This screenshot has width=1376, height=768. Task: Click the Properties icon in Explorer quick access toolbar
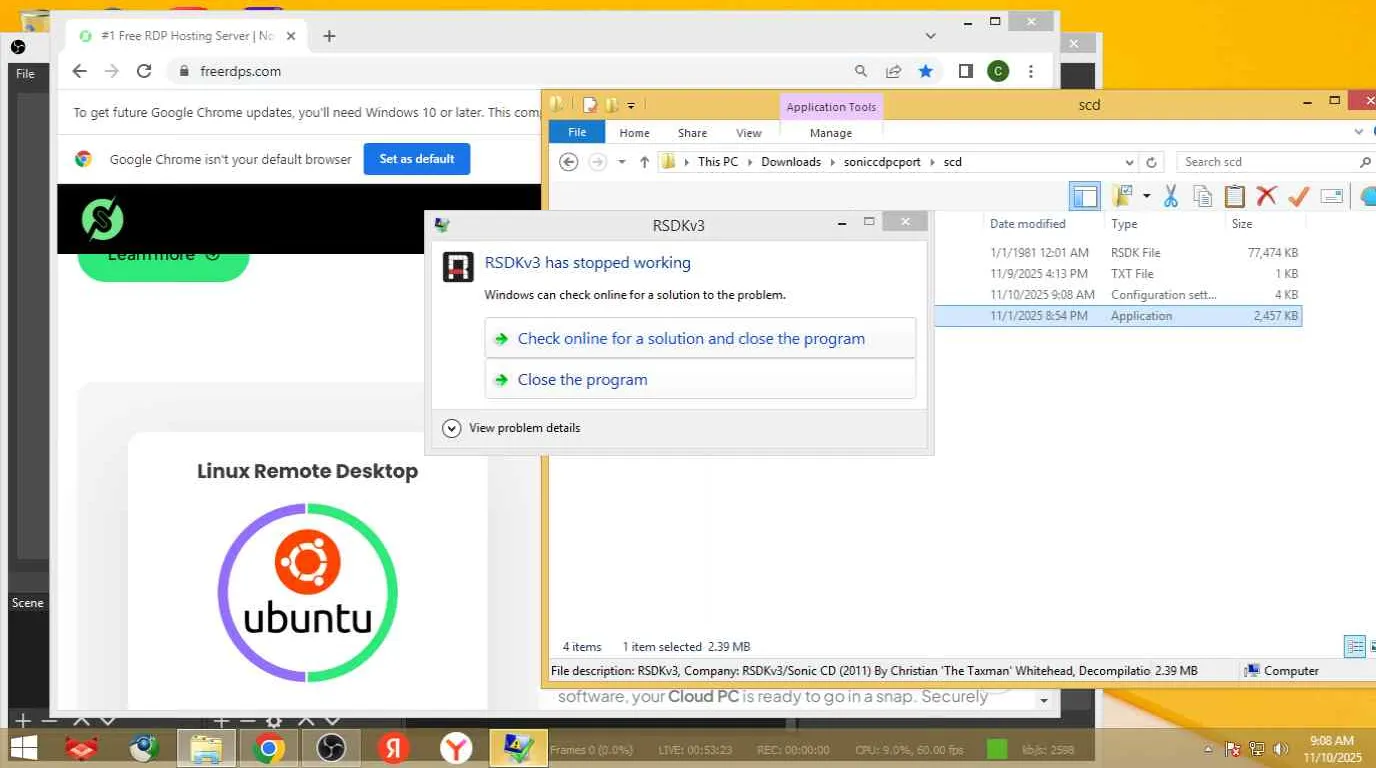pos(590,104)
